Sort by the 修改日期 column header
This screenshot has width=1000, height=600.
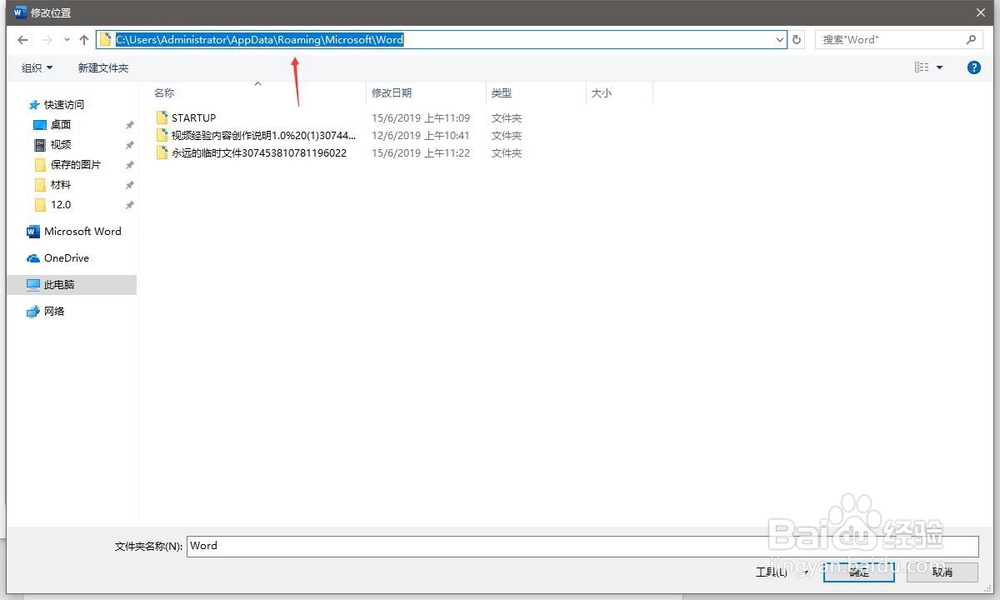[x=392, y=93]
